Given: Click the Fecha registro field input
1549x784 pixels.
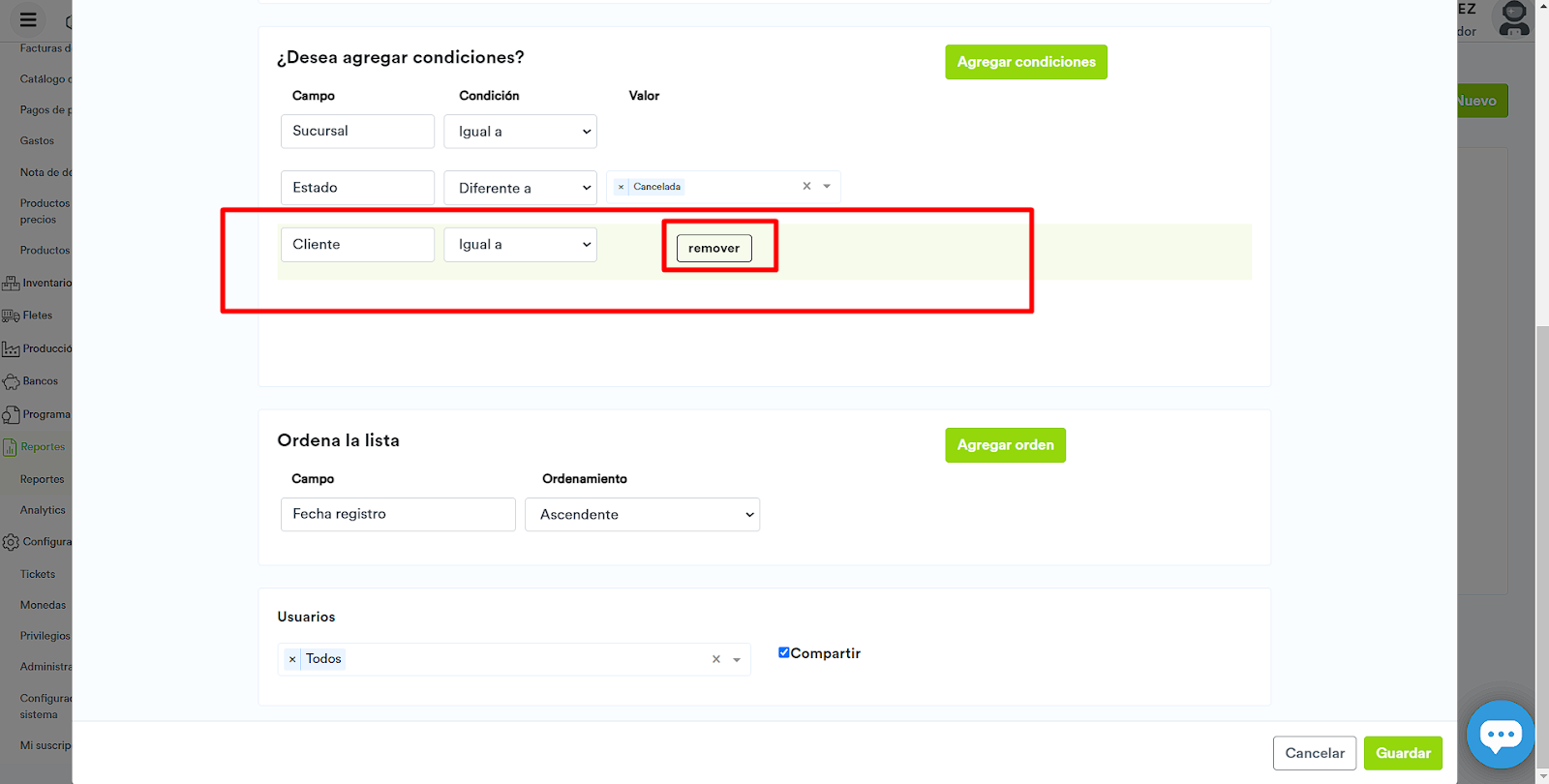Looking at the screenshot, I should (x=398, y=515).
